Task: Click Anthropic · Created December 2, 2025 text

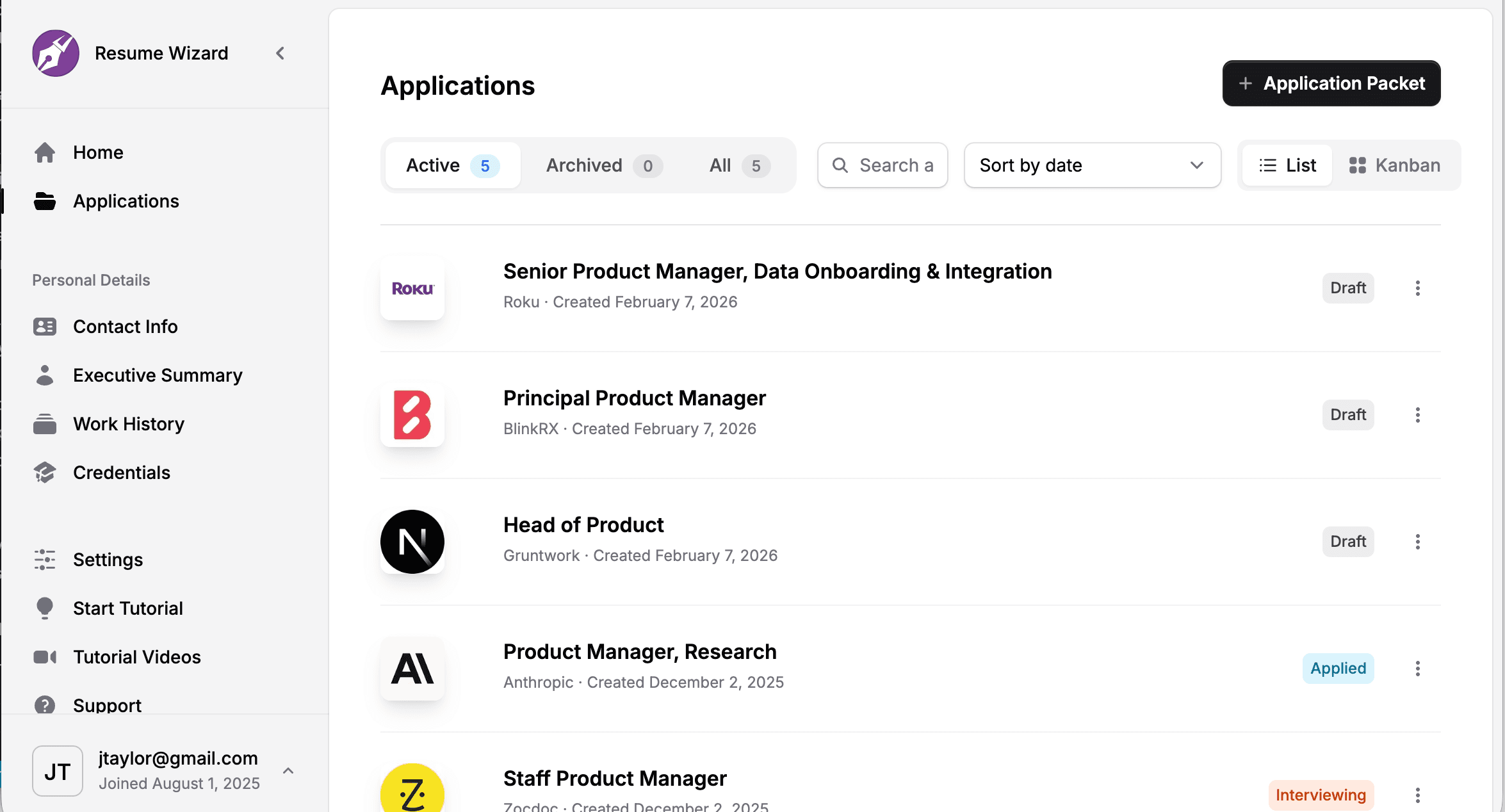Action: coord(644,683)
